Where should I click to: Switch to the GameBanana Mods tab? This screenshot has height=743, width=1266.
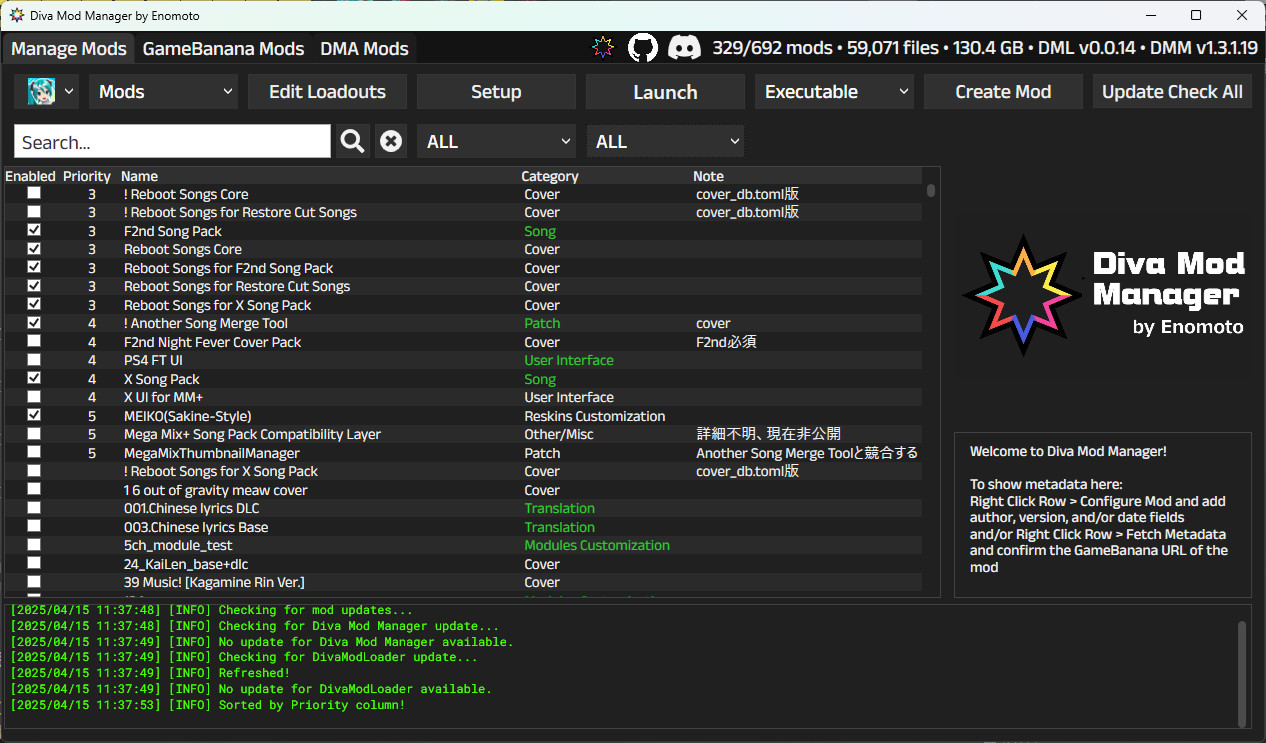[x=223, y=49]
